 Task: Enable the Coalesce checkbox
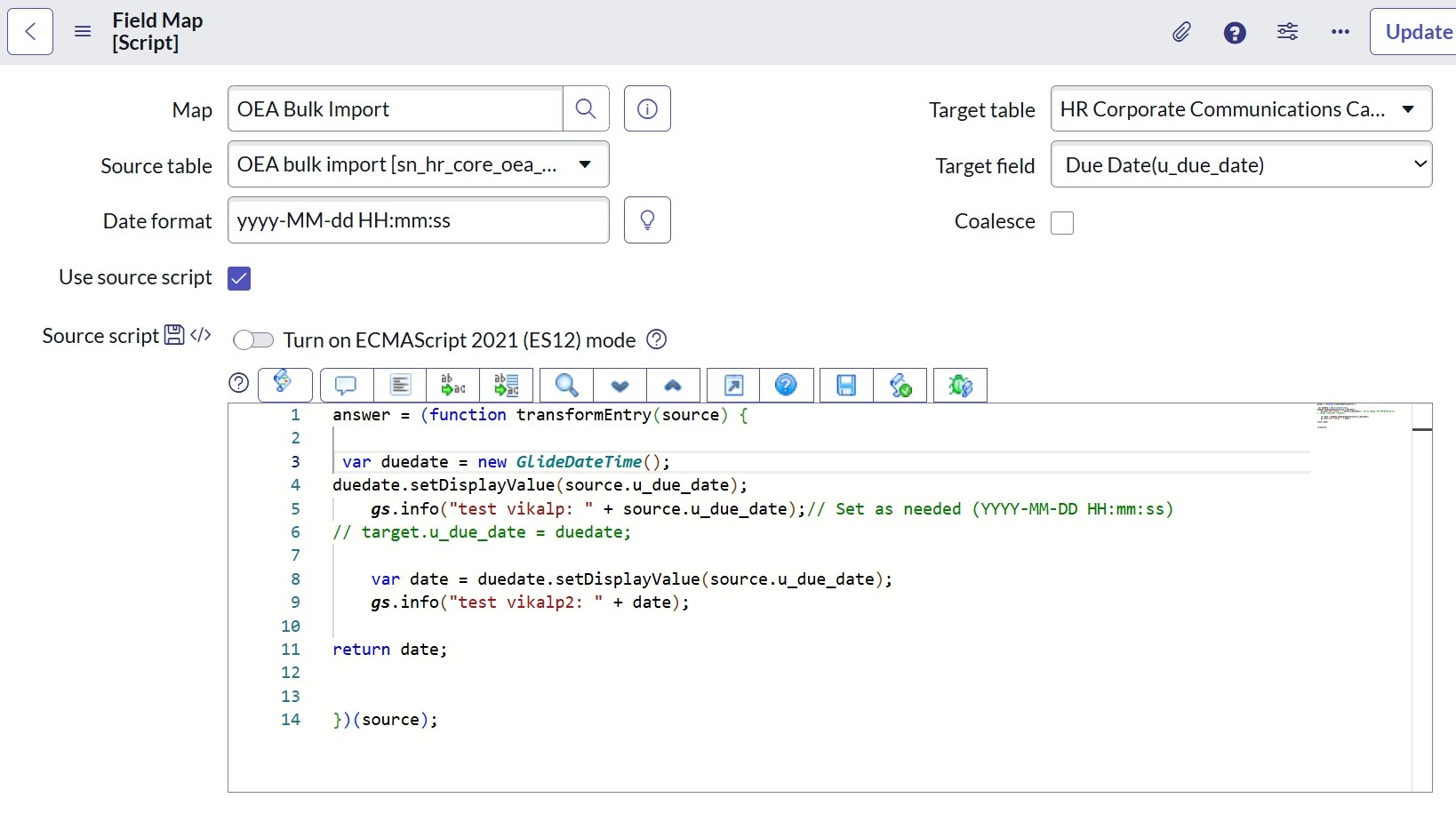[x=1062, y=222]
